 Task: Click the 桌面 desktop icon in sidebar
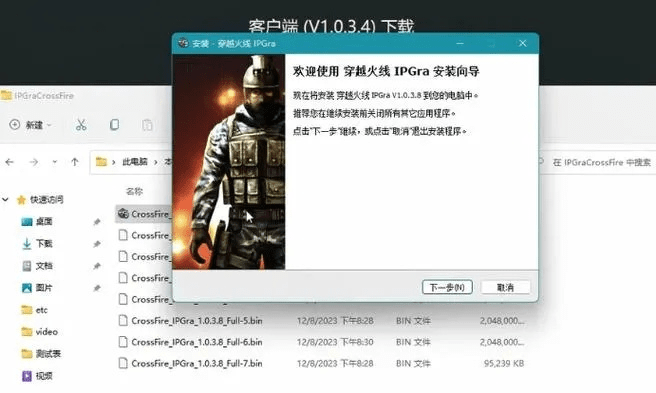click(x=26, y=221)
